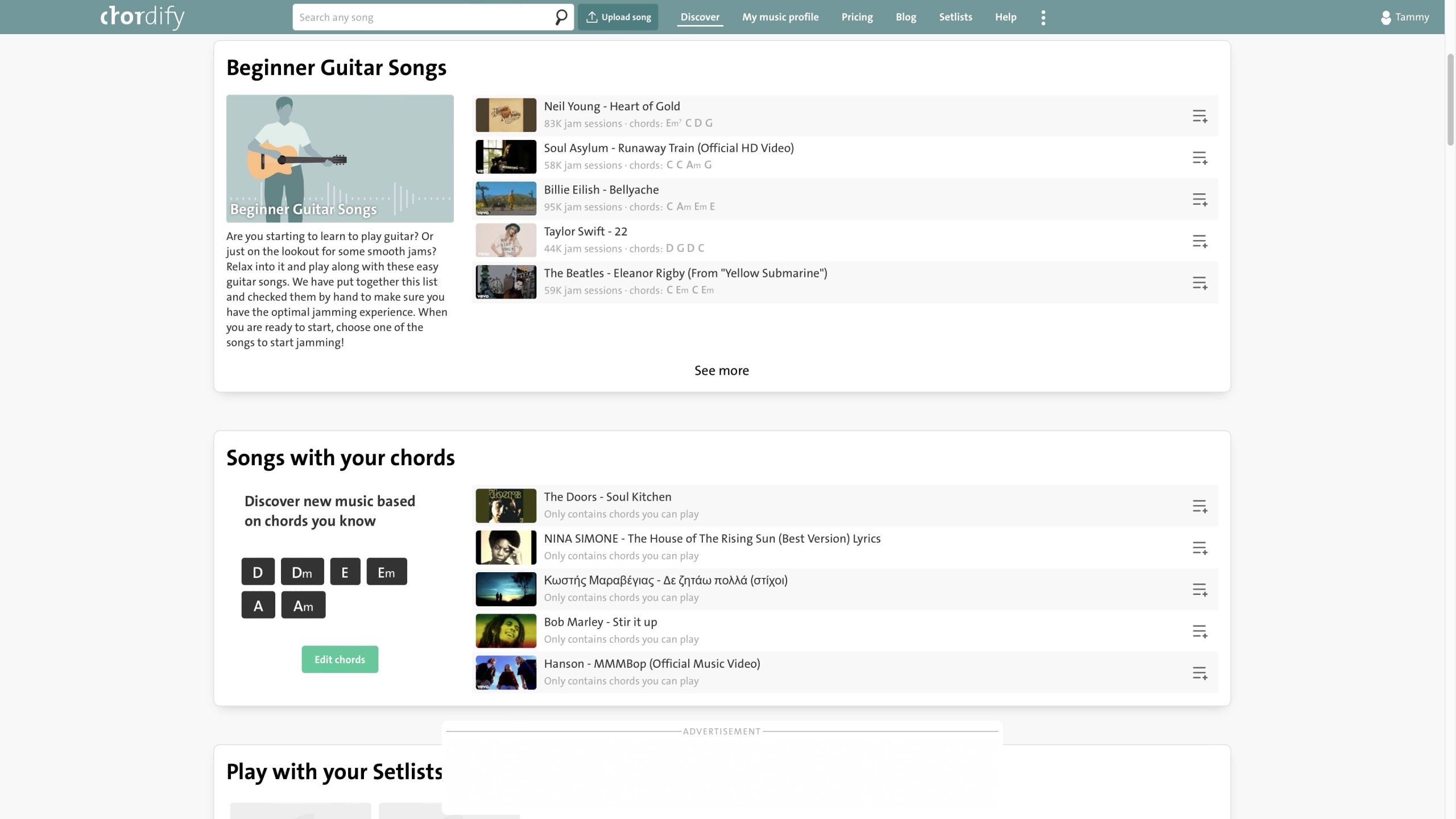Add Heart of Gold to setlist

point(1199,116)
